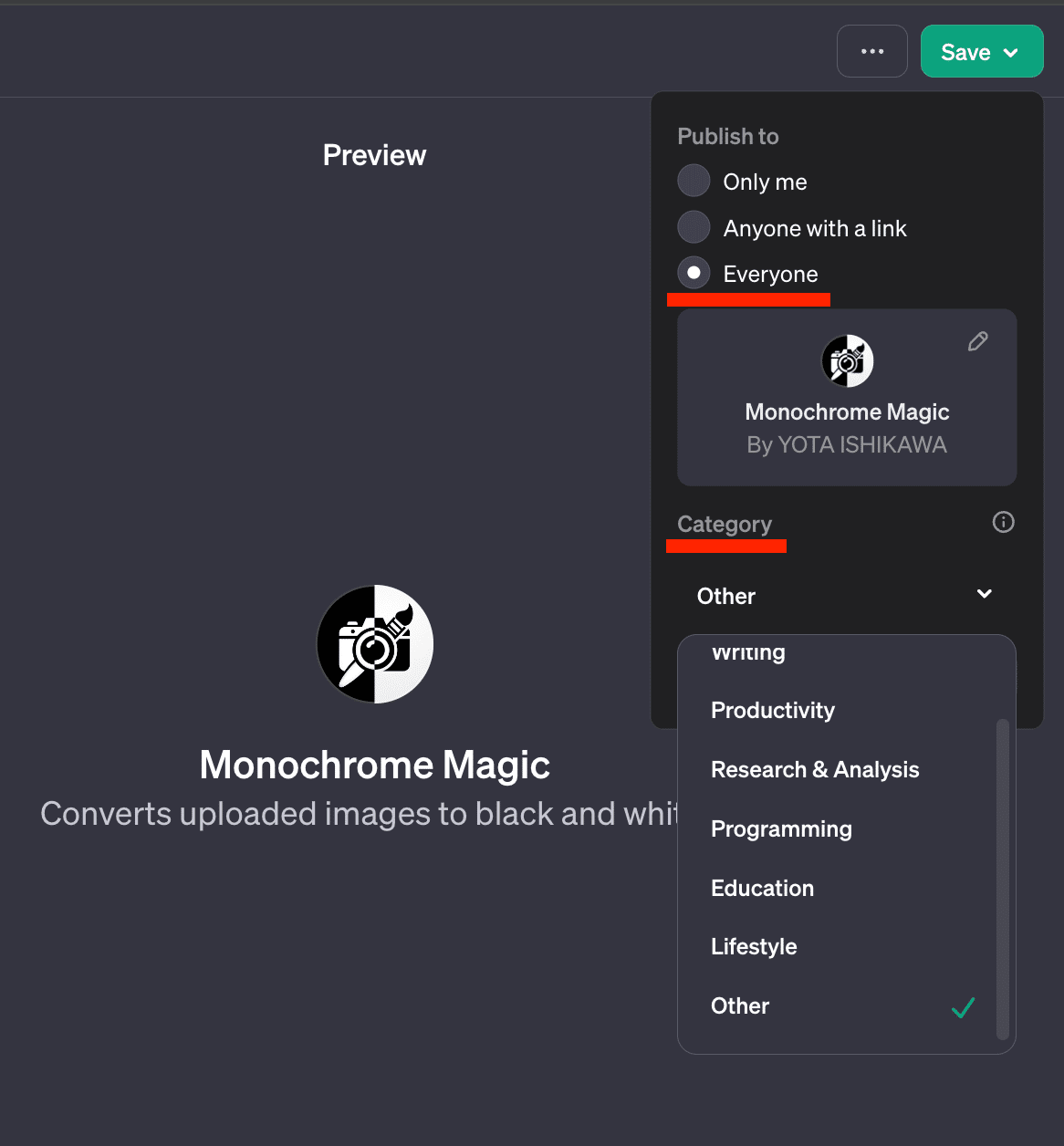This screenshot has width=1064, height=1146.
Task: Select the Only me radio button
Action: [694, 181]
